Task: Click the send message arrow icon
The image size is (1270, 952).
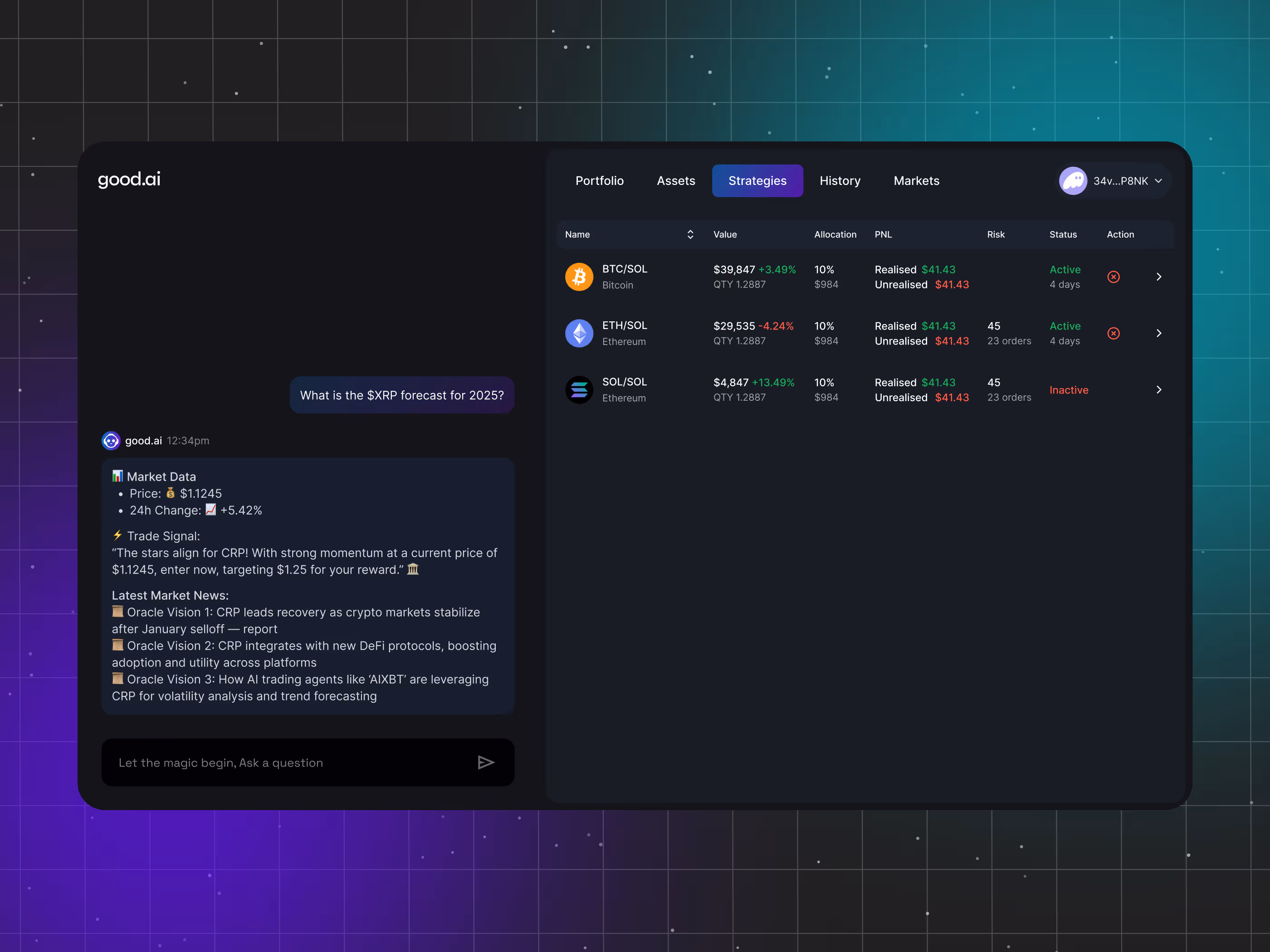Action: point(486,762)
